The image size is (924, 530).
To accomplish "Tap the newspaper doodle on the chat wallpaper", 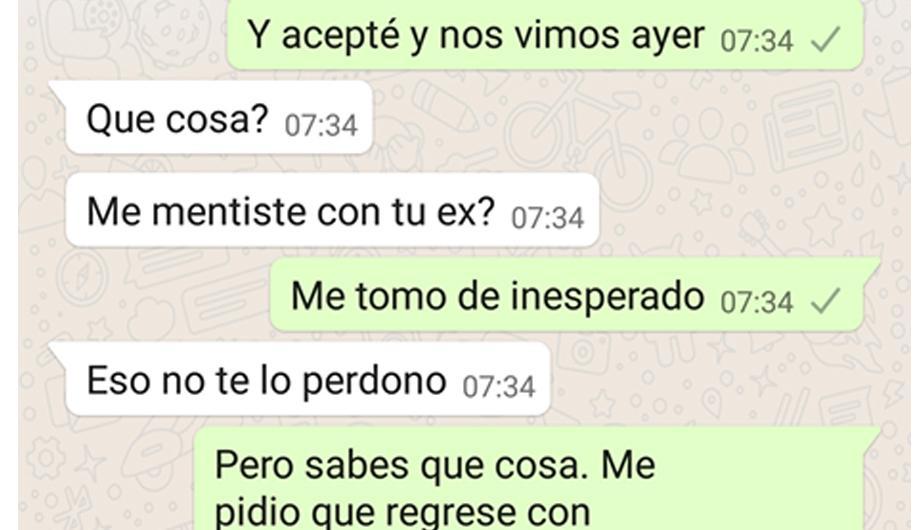I will click(804, 127).
